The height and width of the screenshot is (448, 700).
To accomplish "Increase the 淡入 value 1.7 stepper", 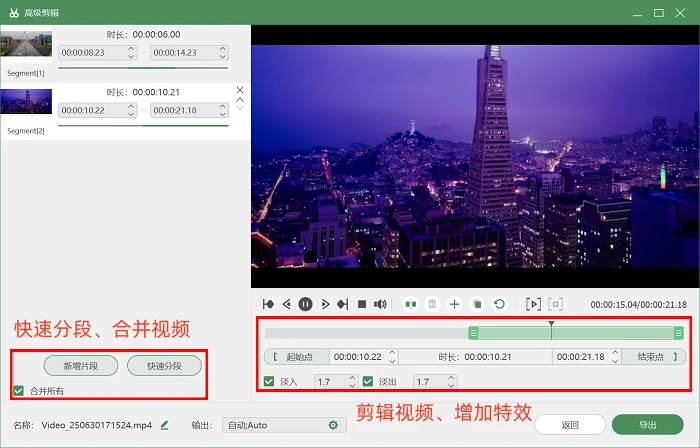I will (352, 378).
